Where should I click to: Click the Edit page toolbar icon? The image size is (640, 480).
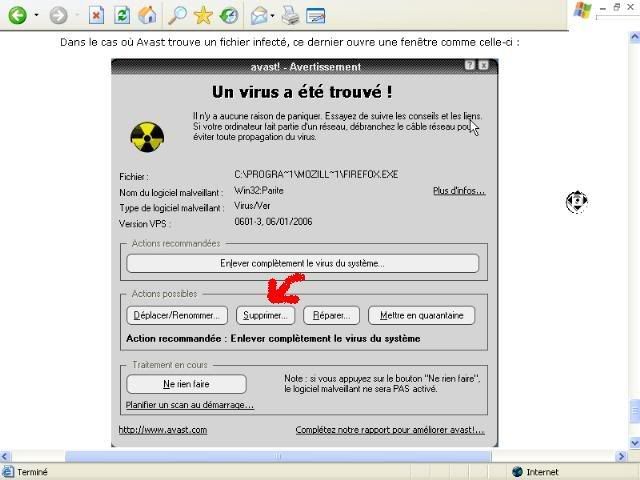click(x=316, y=16)
